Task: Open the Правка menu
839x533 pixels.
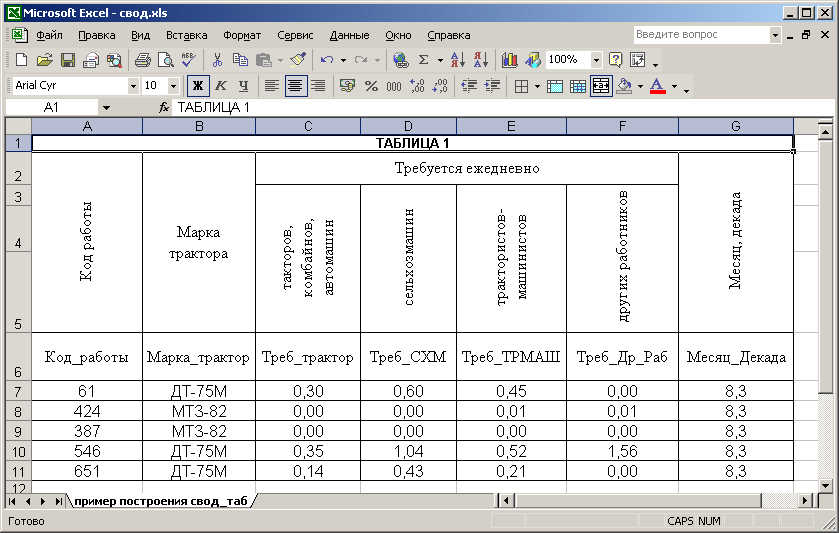Action: coord(96,35)
